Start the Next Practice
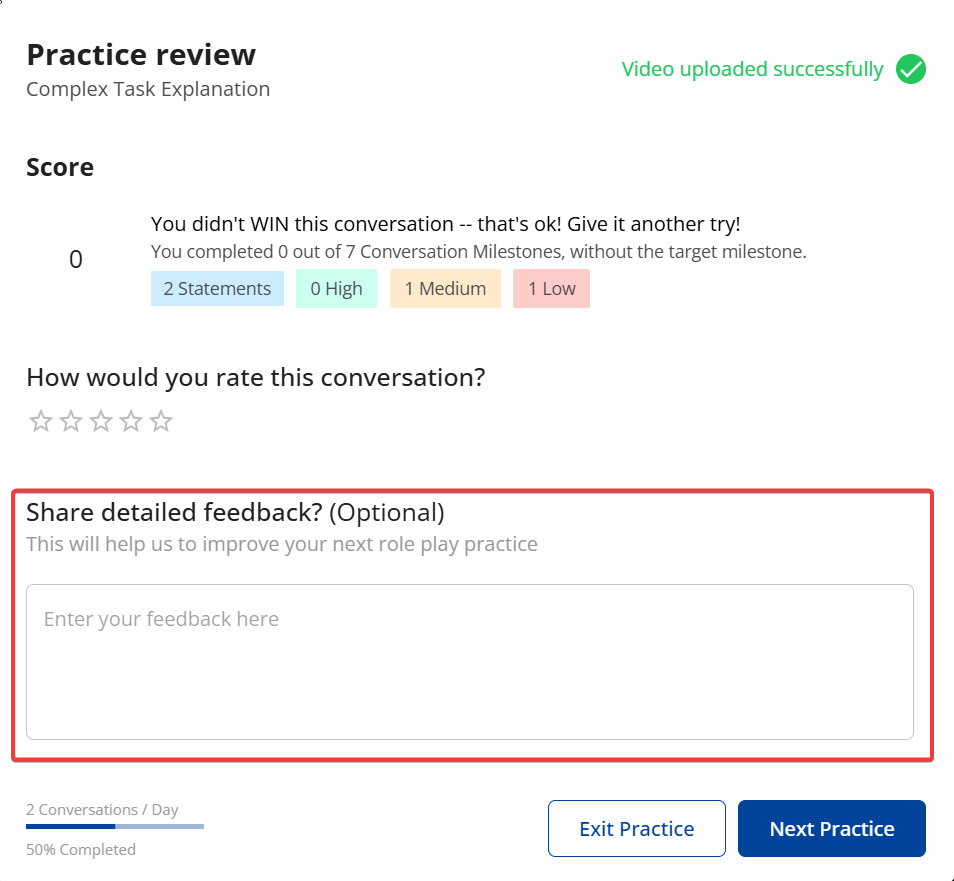 (831, 829)
